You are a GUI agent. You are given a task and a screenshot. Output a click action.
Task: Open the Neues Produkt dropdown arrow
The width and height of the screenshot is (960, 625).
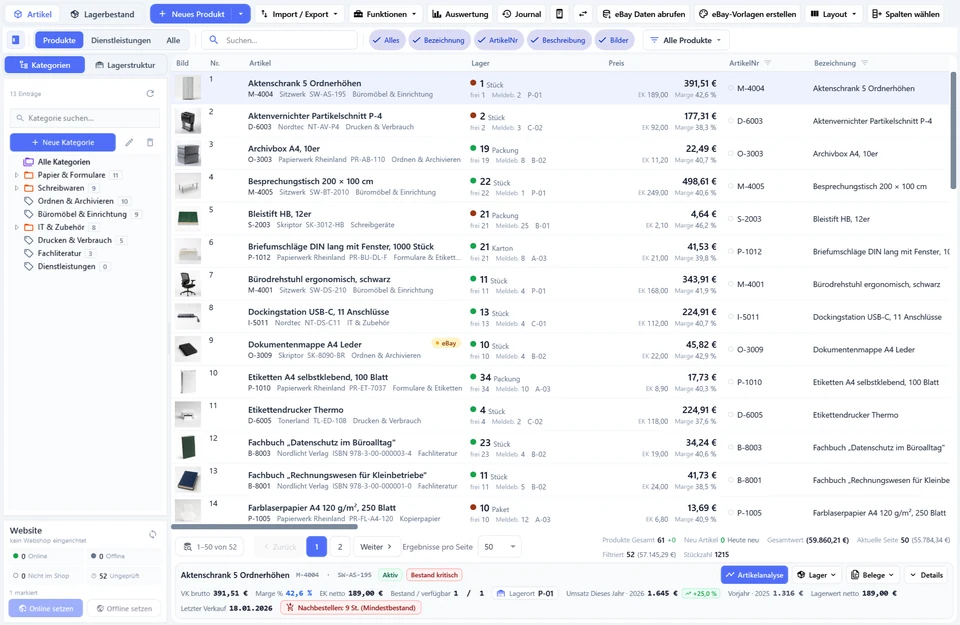pyautogui.click(x=241, y=14)
